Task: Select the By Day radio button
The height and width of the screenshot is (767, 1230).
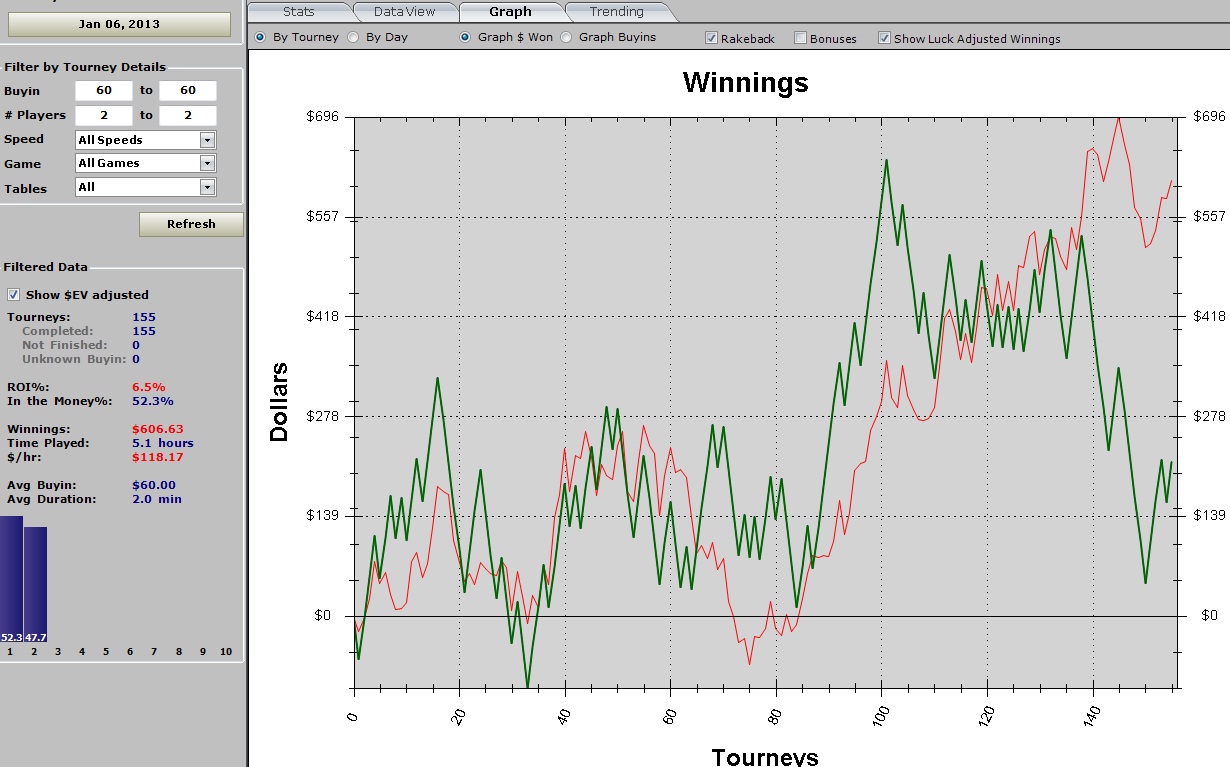Action: click(353, 38)
